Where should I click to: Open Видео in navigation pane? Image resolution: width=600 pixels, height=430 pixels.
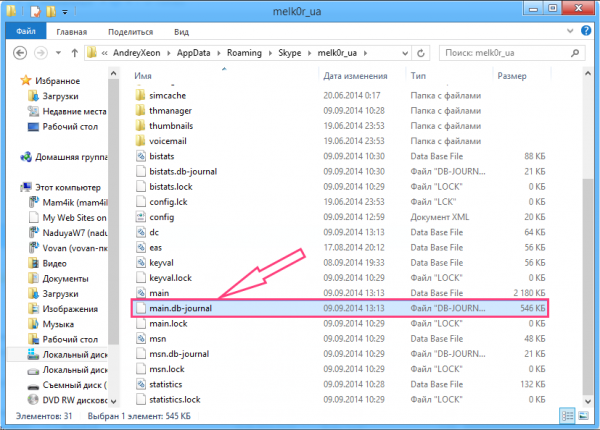pos(54,263)
